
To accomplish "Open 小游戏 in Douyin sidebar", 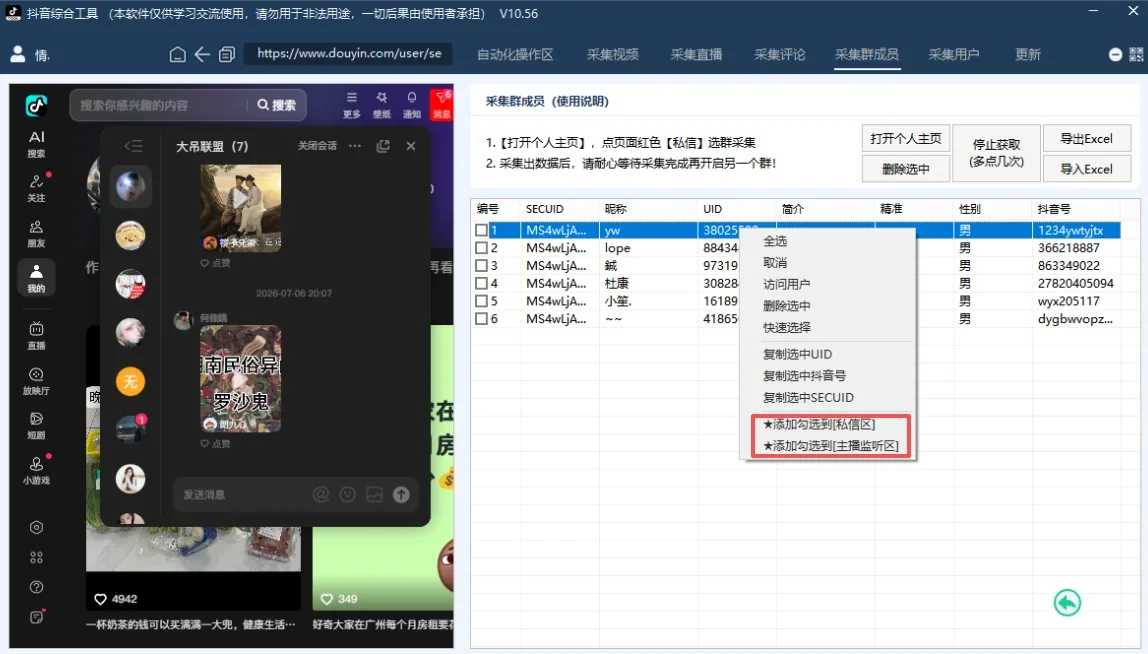I will (37, 471).
